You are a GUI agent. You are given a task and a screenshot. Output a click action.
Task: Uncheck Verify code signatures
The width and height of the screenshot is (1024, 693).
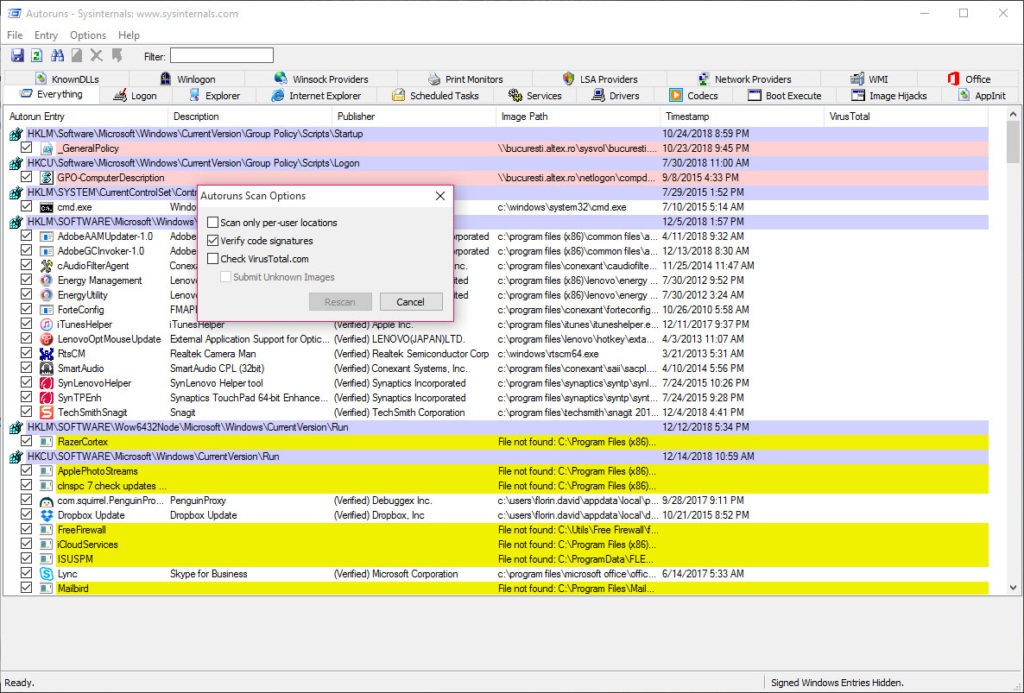(213, 241)
